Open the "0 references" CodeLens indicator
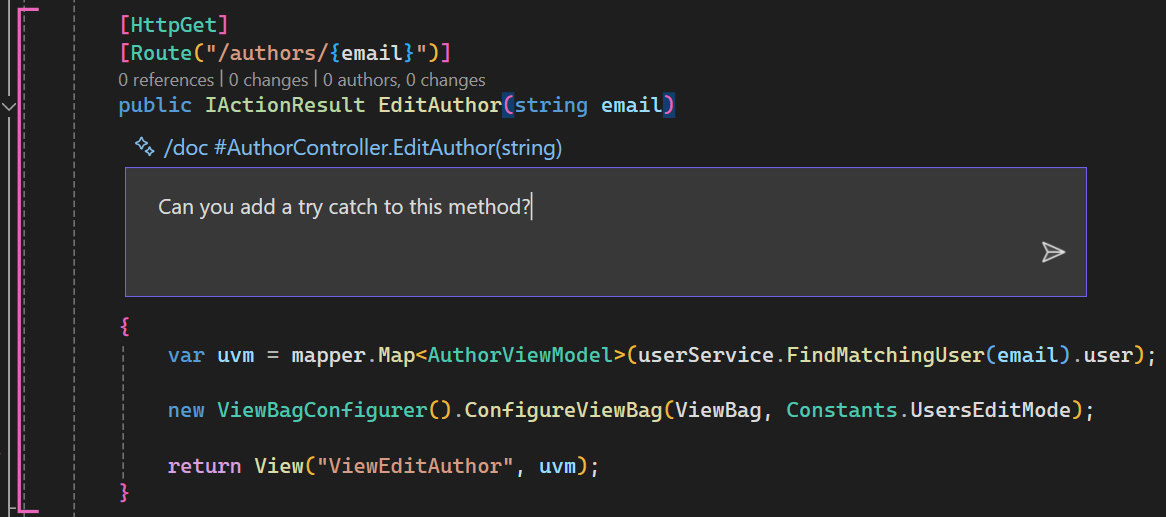The image size is (1166, 517). (x=165, y=80)
